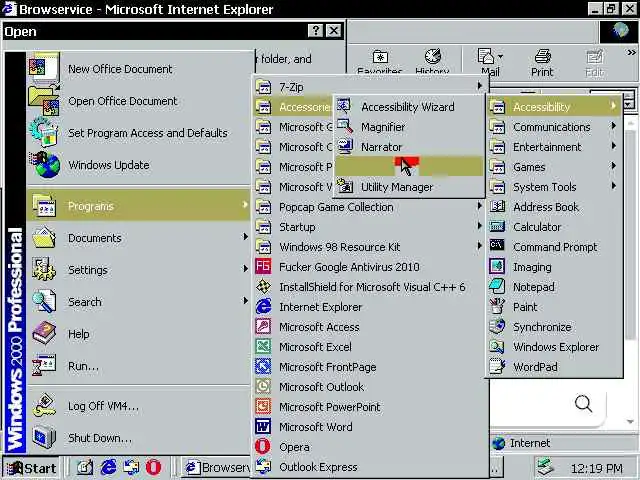Click the toolbar overflow chevron in Internet Explorer

[x=631, y=53]
